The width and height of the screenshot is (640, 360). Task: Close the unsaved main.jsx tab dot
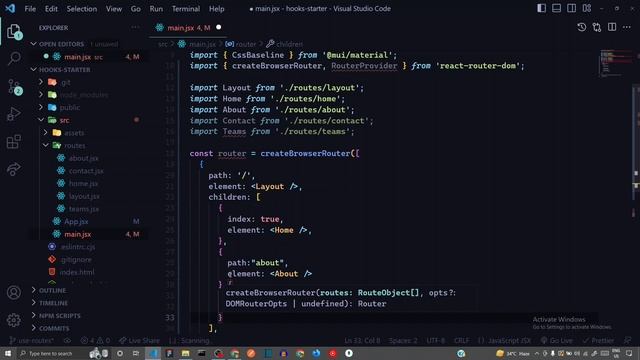[218, 27]
